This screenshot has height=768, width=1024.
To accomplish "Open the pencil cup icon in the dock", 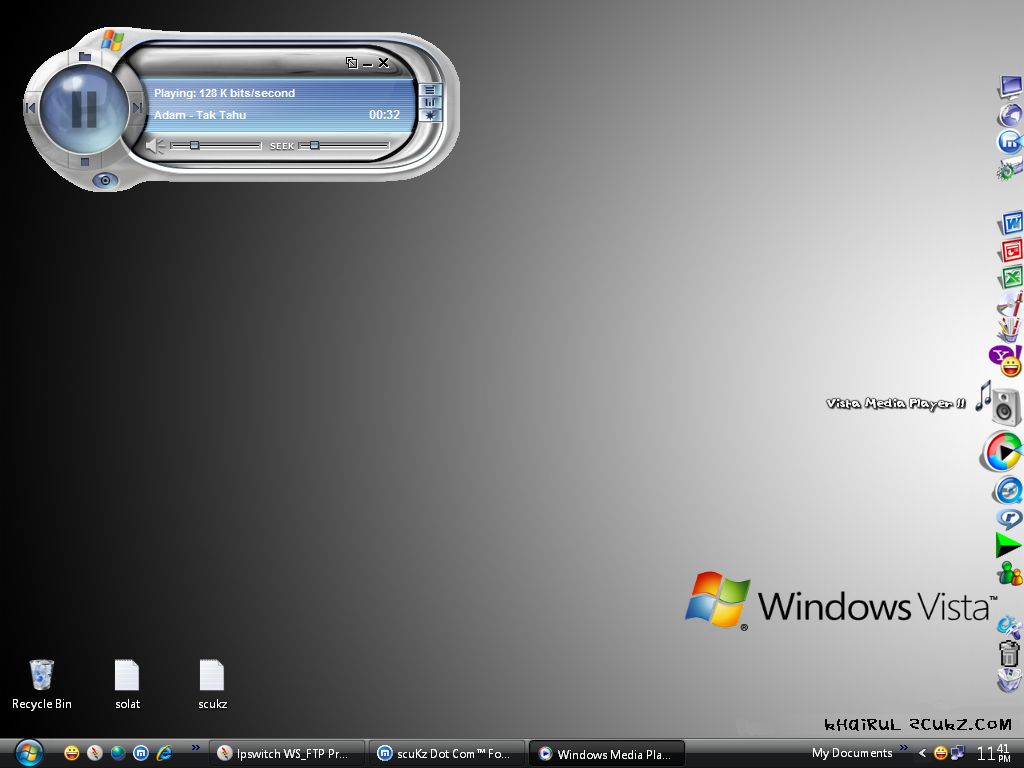I will tap(1010, 329).
